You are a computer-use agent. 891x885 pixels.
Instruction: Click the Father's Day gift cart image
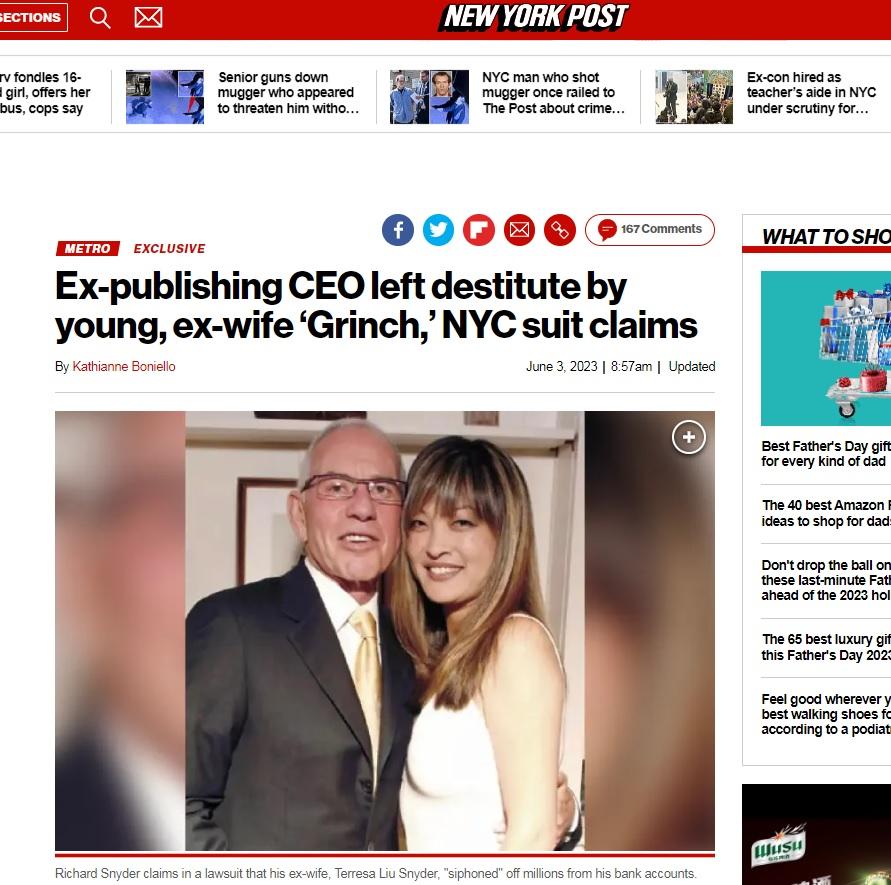point(826,348)
